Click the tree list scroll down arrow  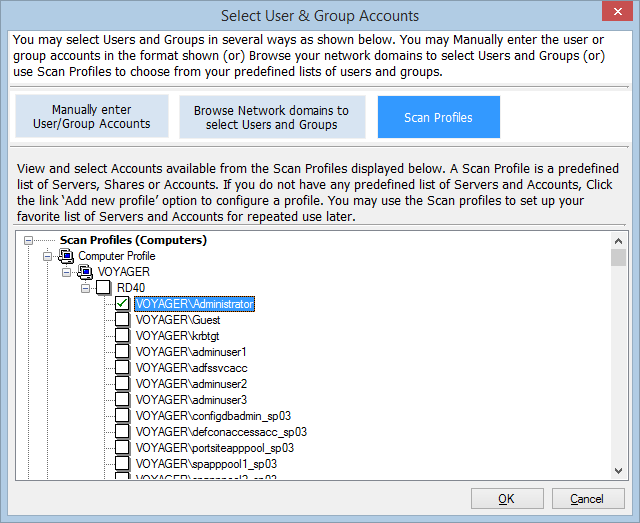pos(619,470)
